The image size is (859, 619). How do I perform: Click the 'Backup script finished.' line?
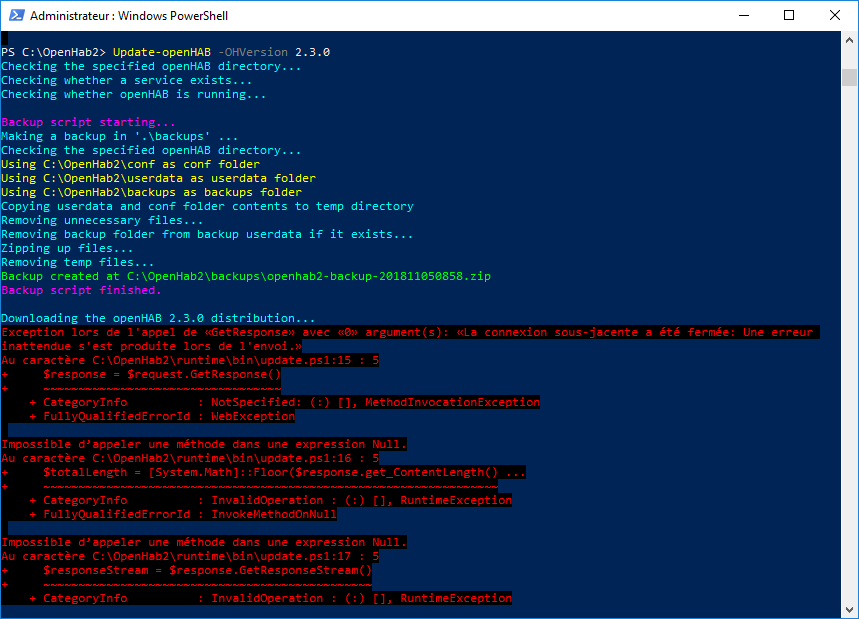80,290
